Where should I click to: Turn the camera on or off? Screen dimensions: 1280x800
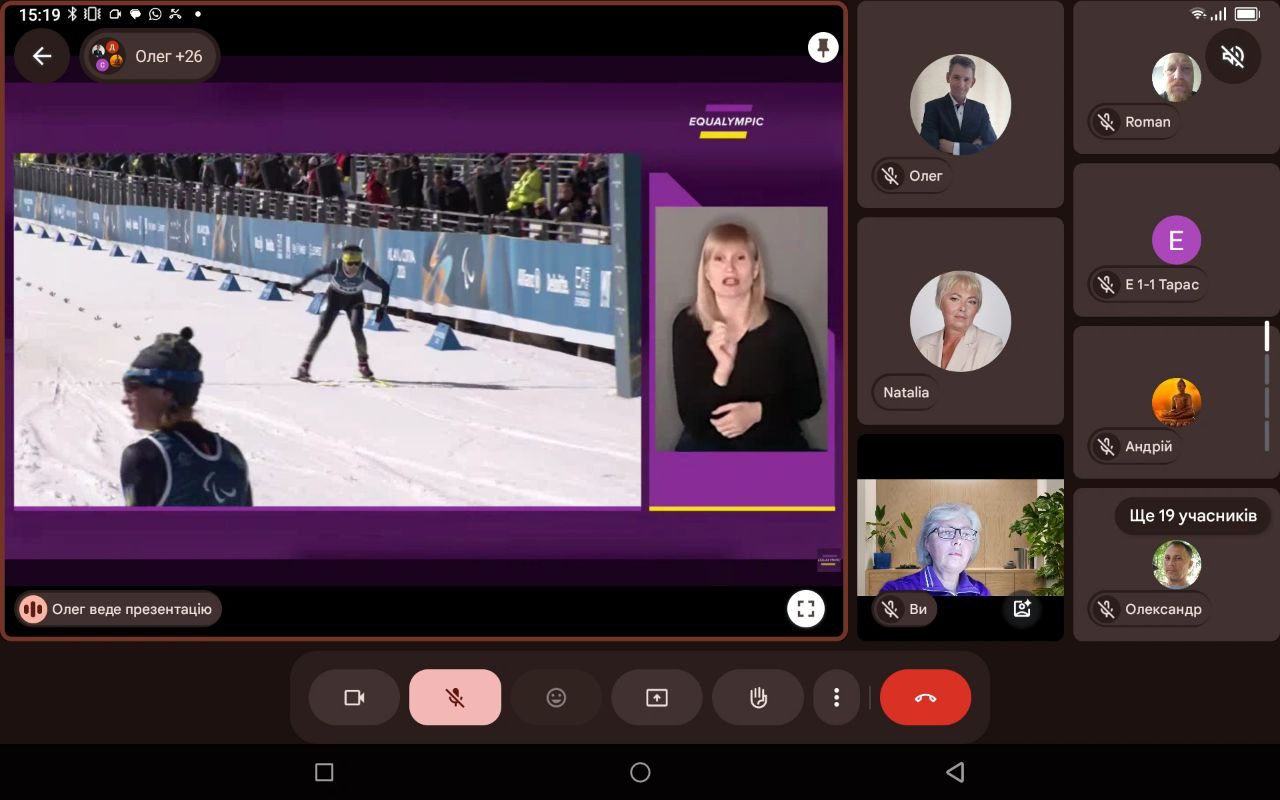354,697
